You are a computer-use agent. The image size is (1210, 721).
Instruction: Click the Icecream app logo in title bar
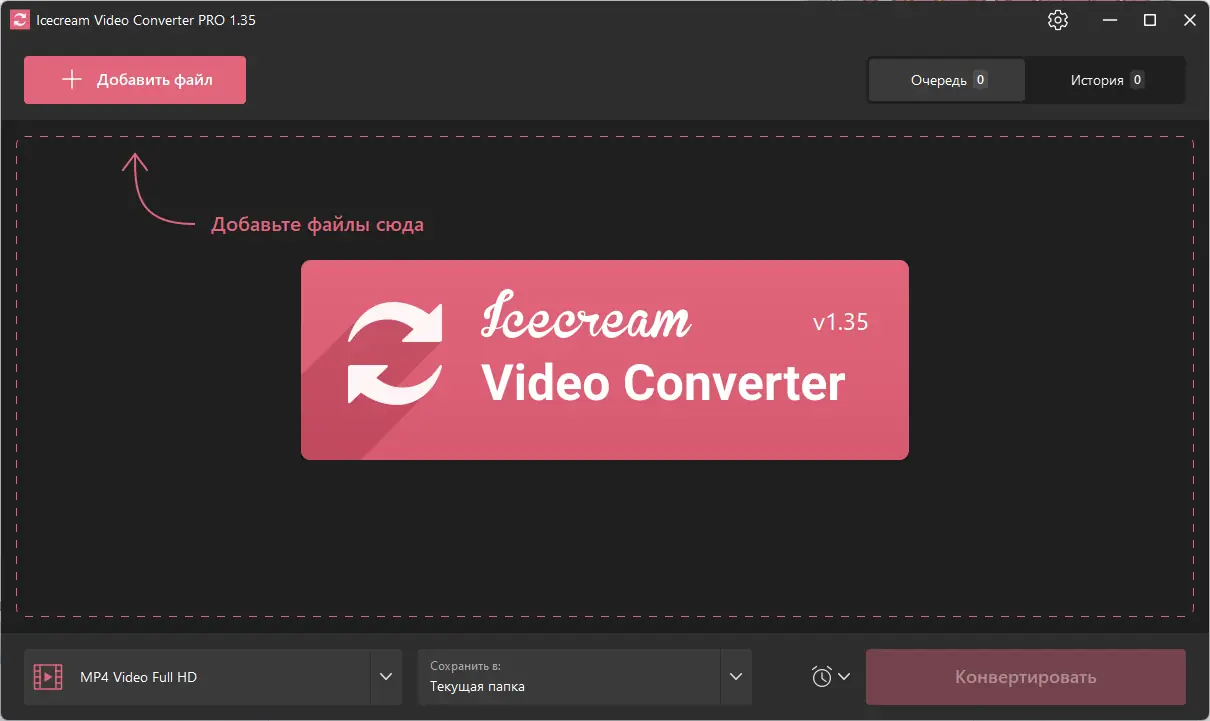click(19, 20)
